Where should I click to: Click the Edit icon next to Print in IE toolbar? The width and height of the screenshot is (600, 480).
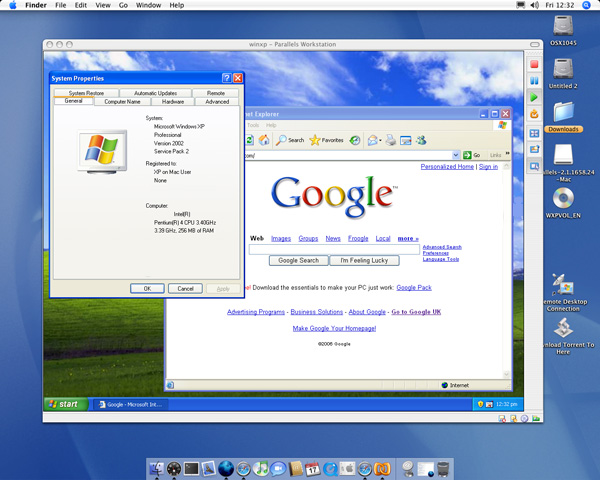(406, 140)
